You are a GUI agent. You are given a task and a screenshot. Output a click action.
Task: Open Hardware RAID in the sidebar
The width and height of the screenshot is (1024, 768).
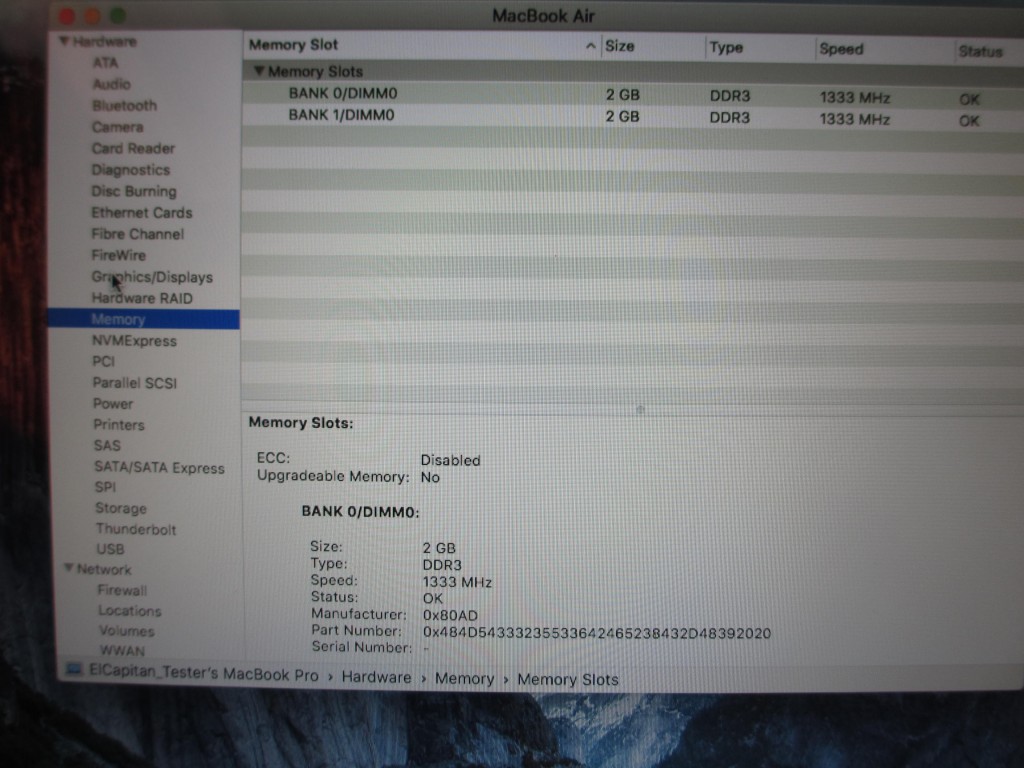(x=142, y=298)
